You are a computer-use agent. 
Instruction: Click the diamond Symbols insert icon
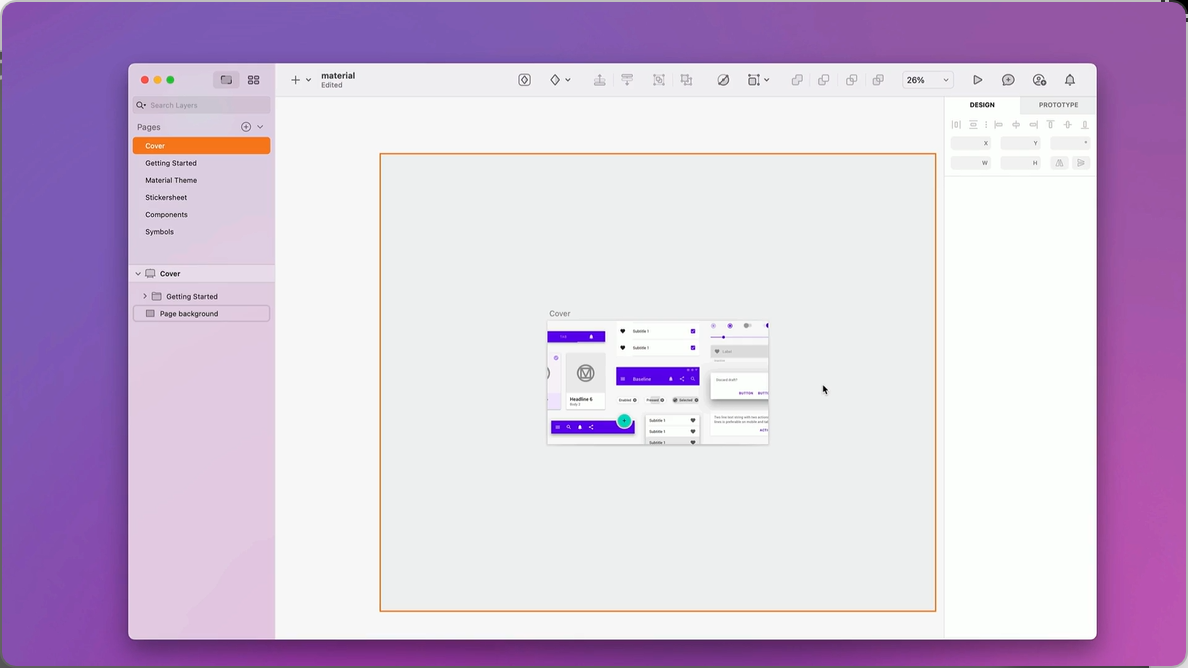click(555, 80)
